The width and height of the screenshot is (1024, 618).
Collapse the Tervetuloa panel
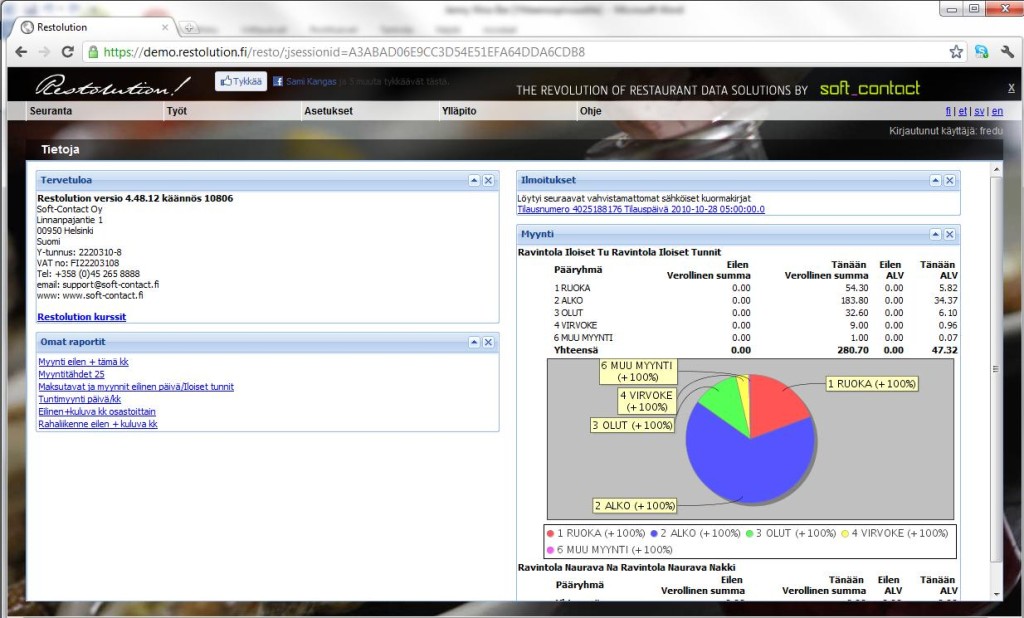click(x=474, y=181)
